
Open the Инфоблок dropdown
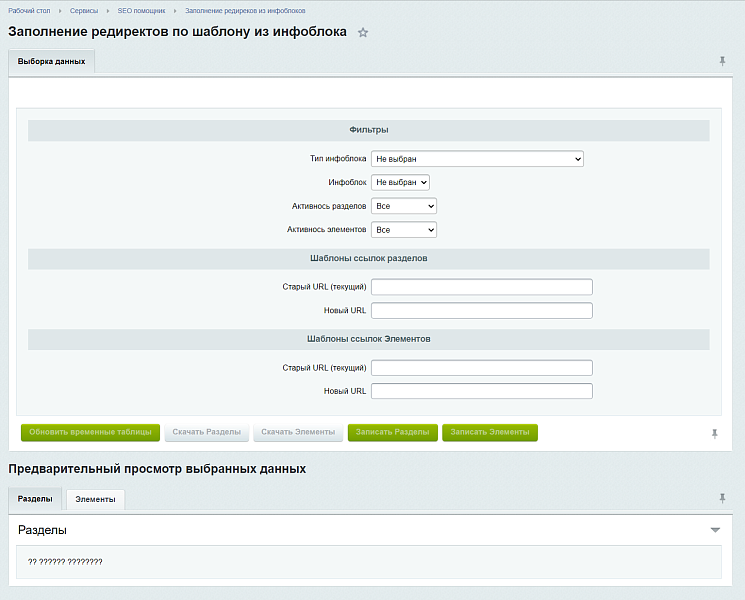pyautogui.click(x=400, y=183)
